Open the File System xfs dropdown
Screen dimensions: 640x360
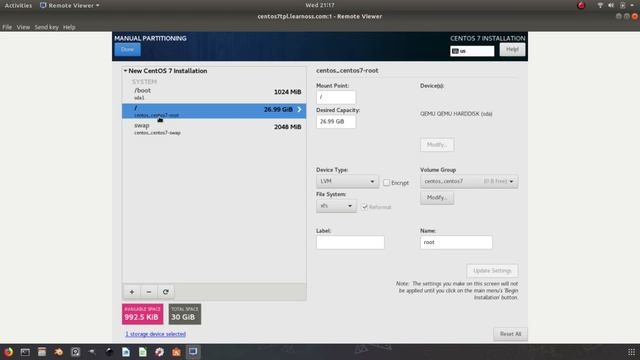(x=336, y=206)
